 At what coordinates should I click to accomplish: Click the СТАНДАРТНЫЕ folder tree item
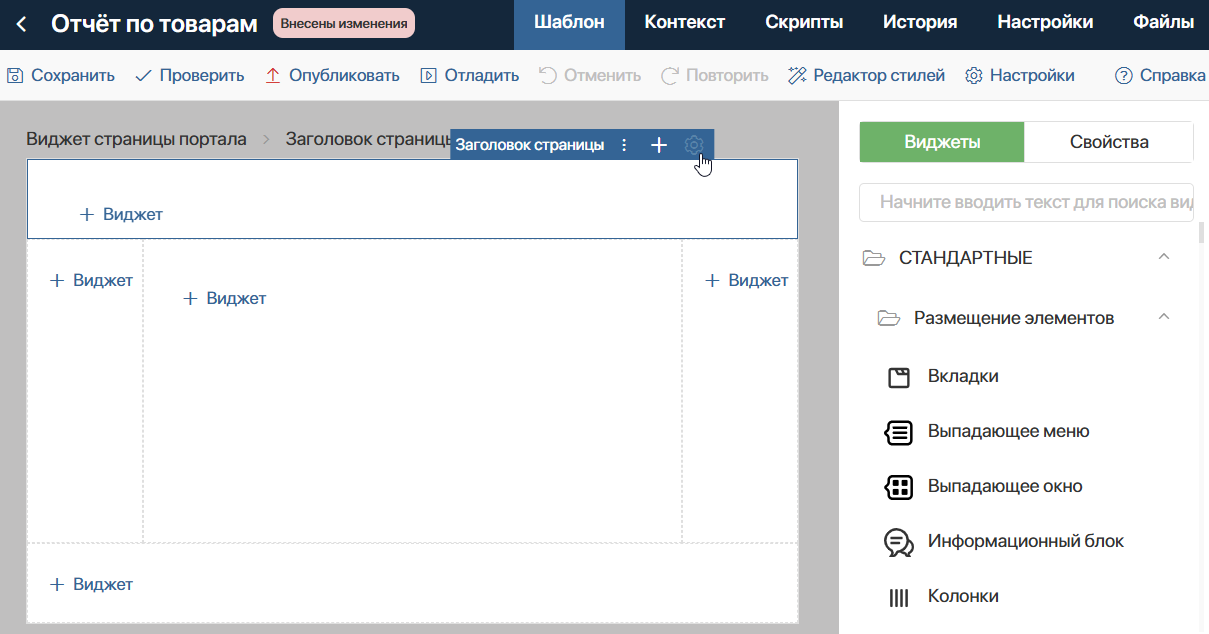948,258
